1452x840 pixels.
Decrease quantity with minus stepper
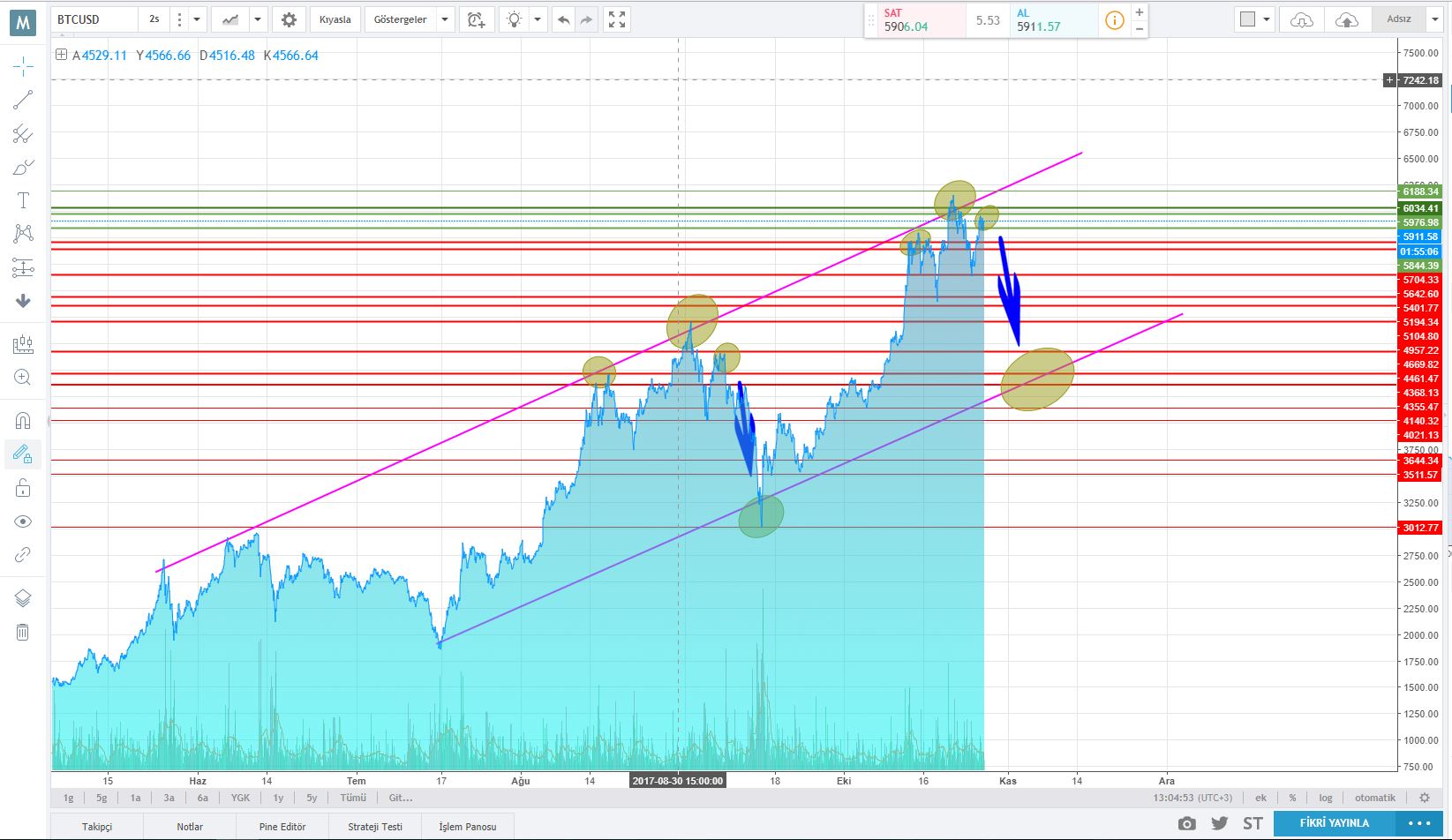click(1140, 28)
